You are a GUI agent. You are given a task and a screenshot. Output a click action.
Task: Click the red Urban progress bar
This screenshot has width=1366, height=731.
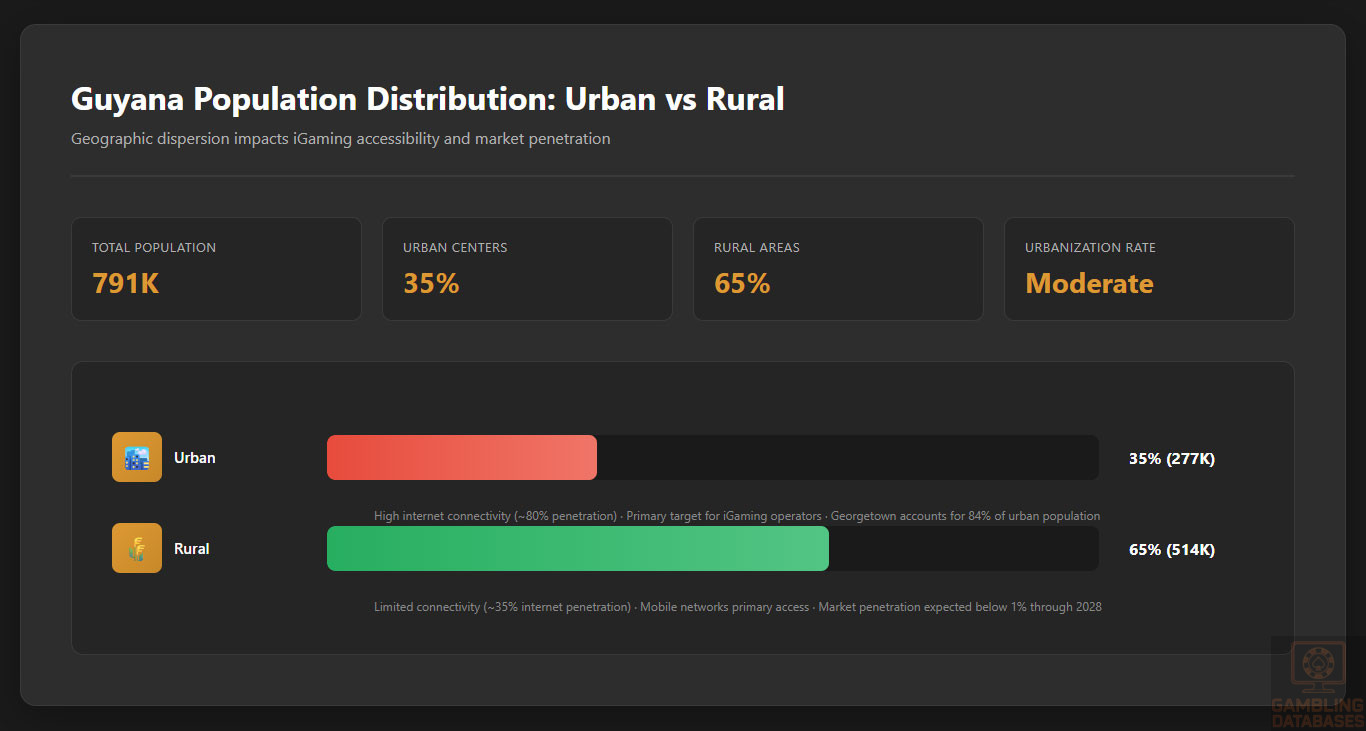pos(462,458)
